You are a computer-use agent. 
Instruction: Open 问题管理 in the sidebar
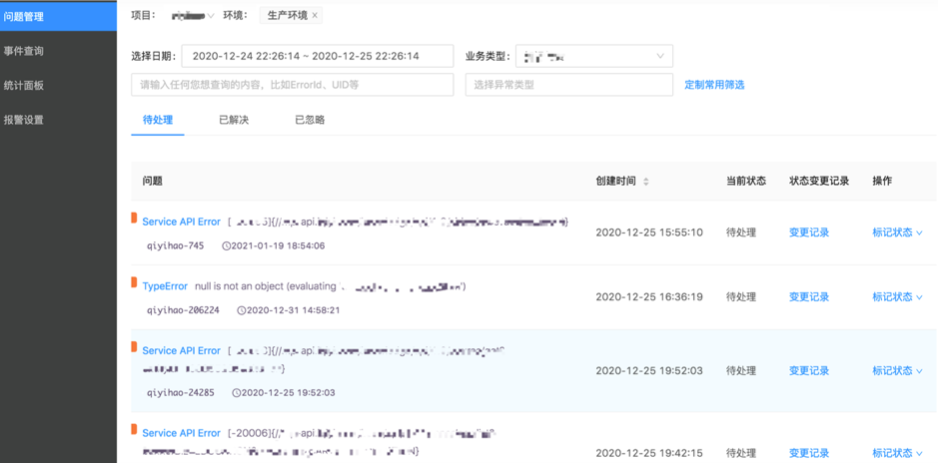click(x=58, y=17)
